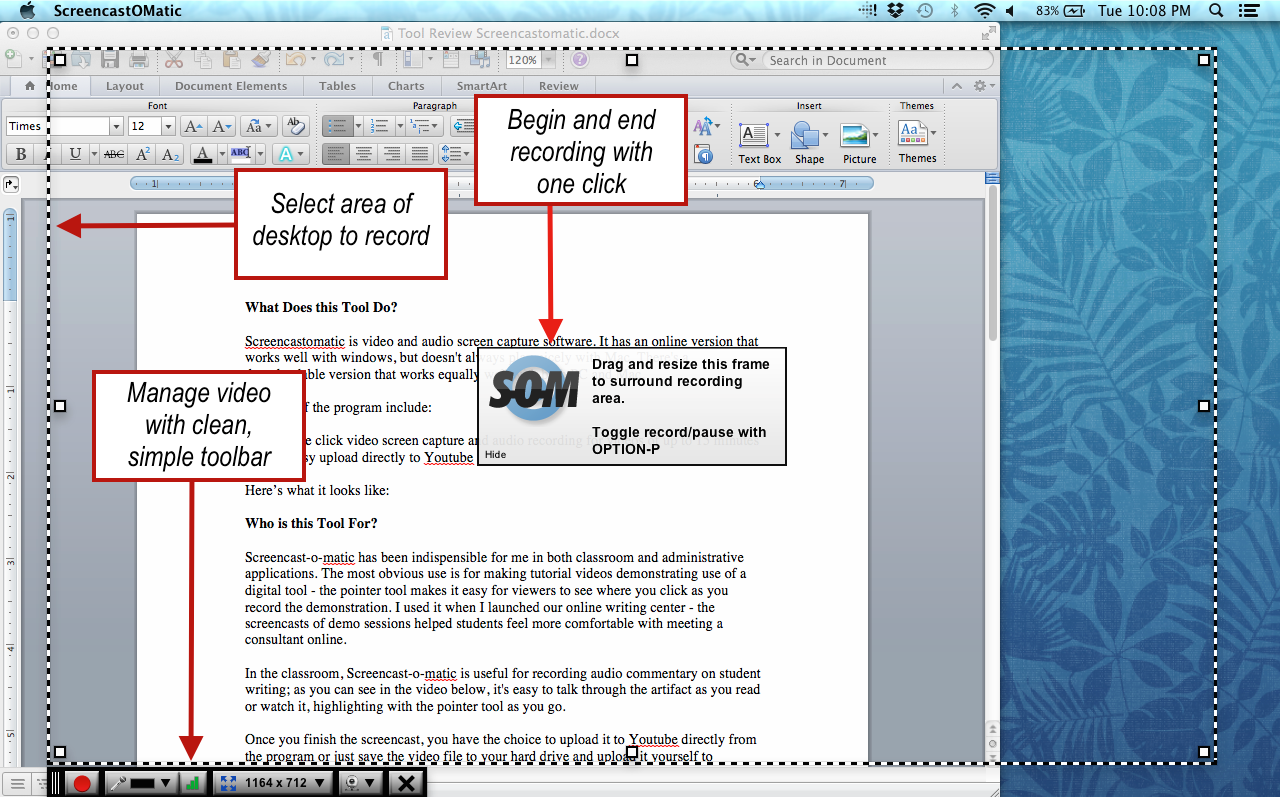Viewport: 1280px width, 797px height.
Task: Toggle Center text alignment
Action: tap(364, 154)
